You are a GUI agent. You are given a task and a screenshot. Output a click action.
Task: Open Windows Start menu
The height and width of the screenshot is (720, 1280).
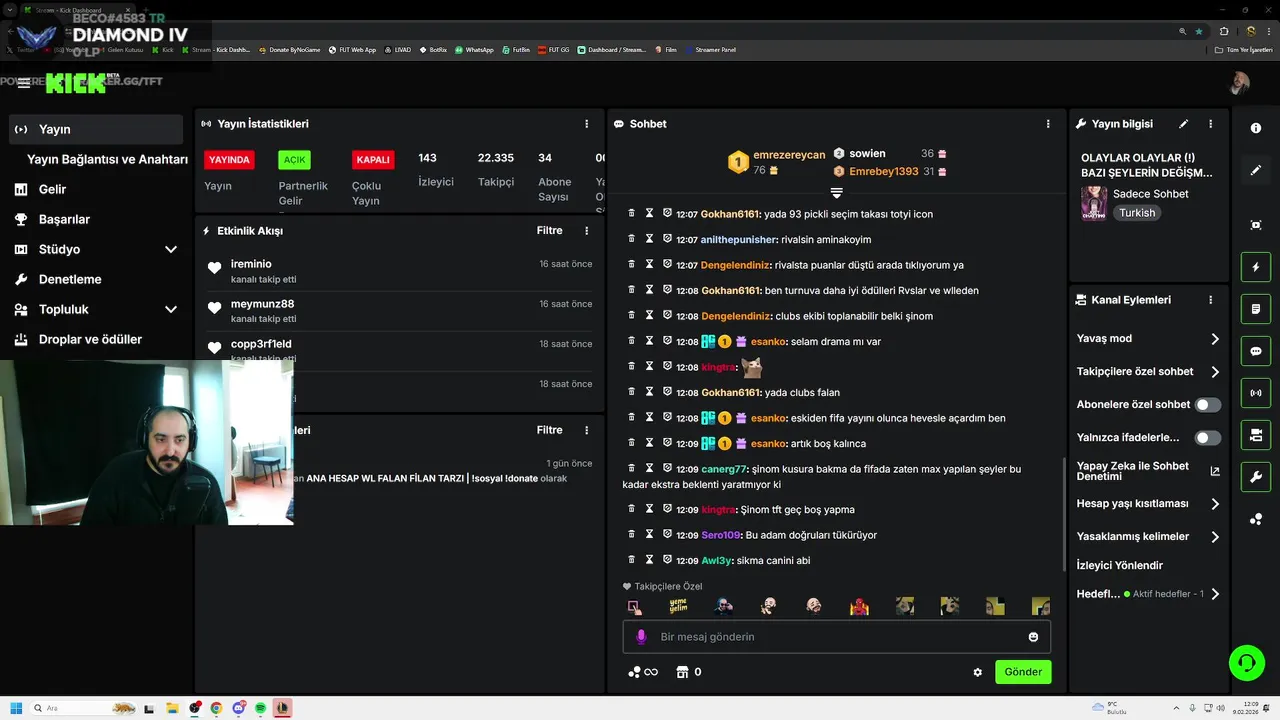16,708
